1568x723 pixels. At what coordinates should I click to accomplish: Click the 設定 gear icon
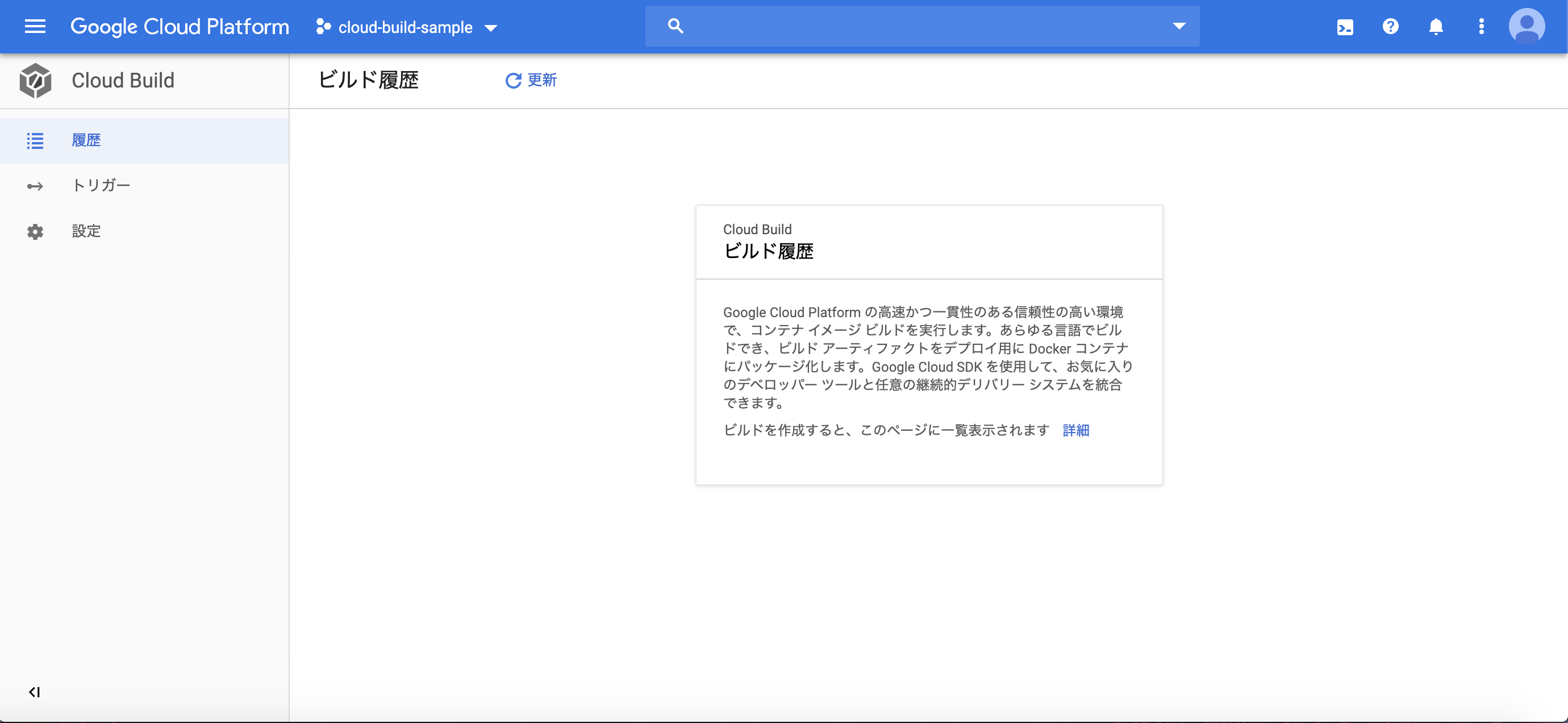coord(35,231)
